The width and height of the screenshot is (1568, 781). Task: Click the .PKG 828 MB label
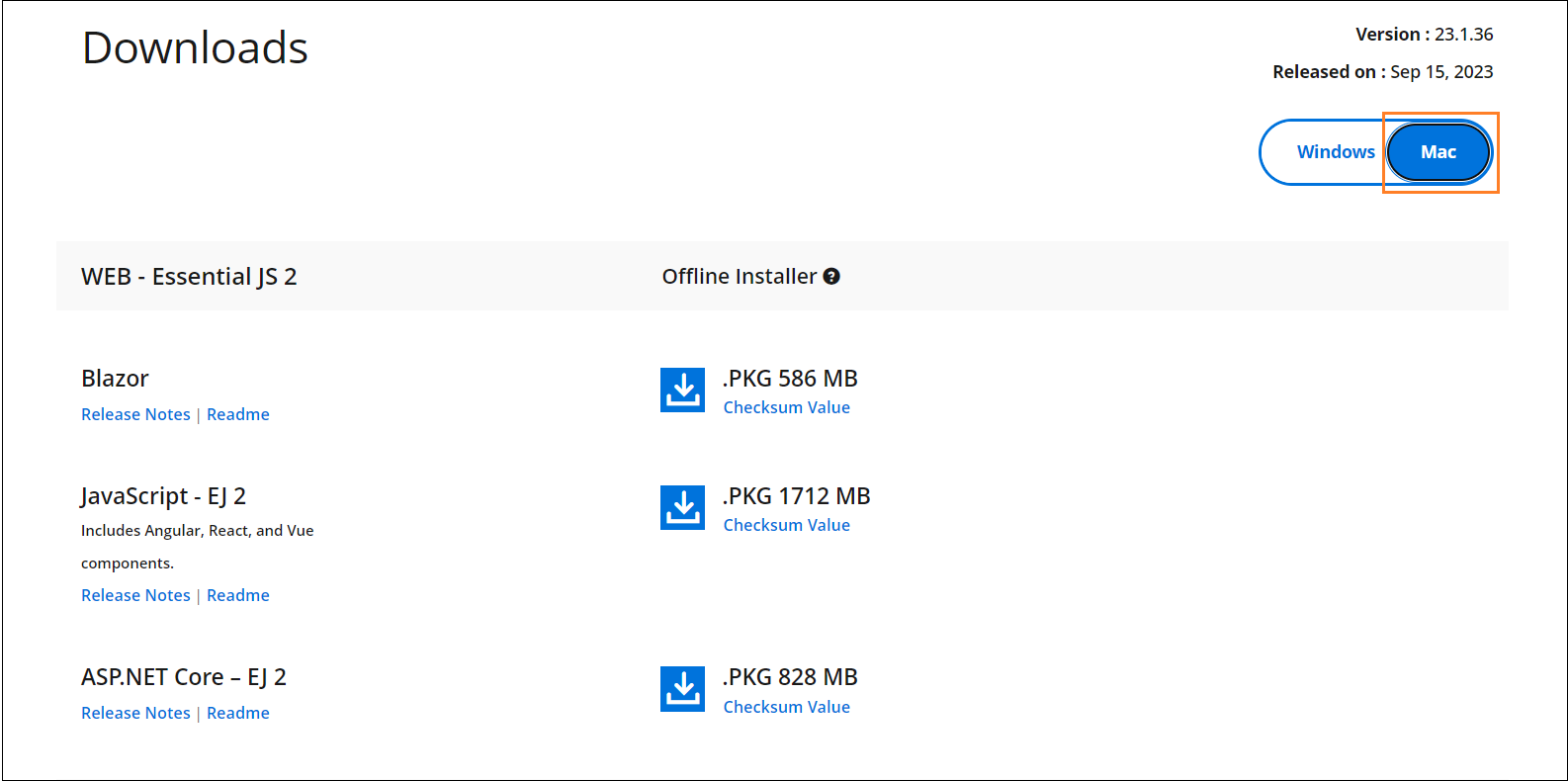[790, 677]
